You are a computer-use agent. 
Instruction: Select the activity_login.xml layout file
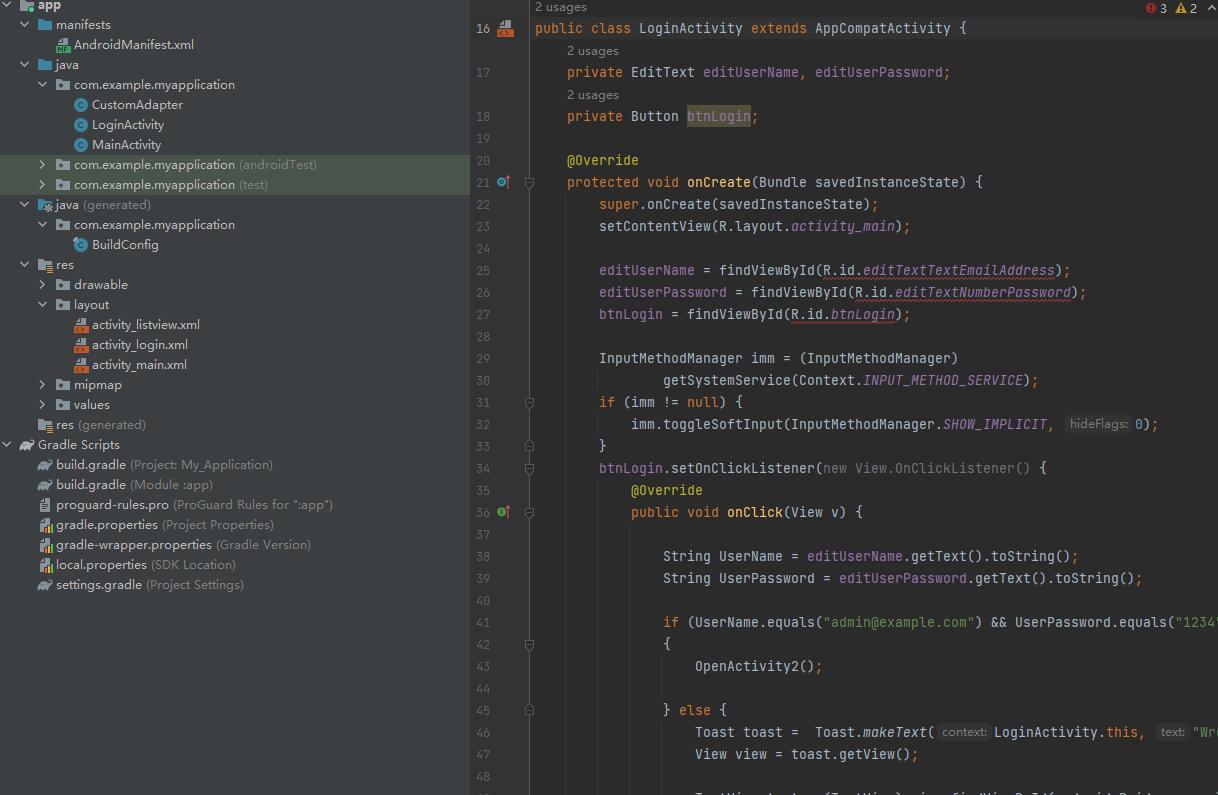click(x=139, y=345)
